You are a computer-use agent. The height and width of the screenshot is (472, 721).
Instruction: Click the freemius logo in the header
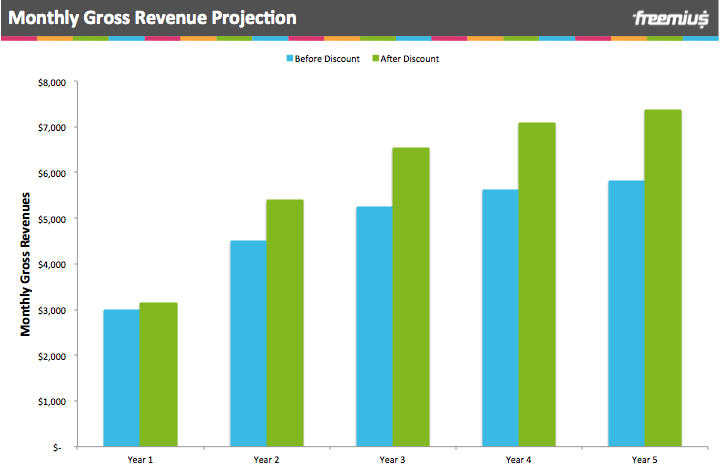coord(671,19)
